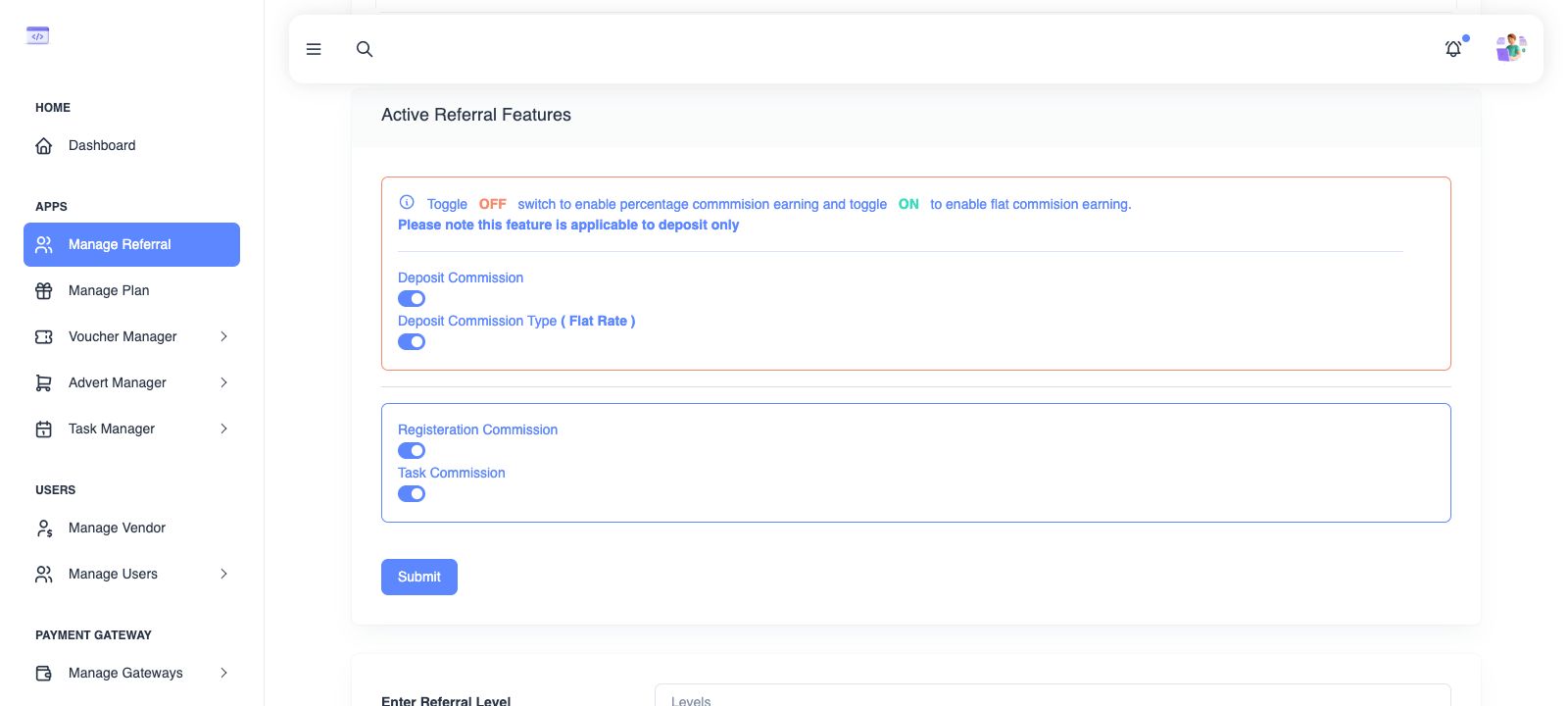The image size is (1568, 706).
Task: Expand the Advert Manager submenu chevron
Action: (x=223, y=383)
